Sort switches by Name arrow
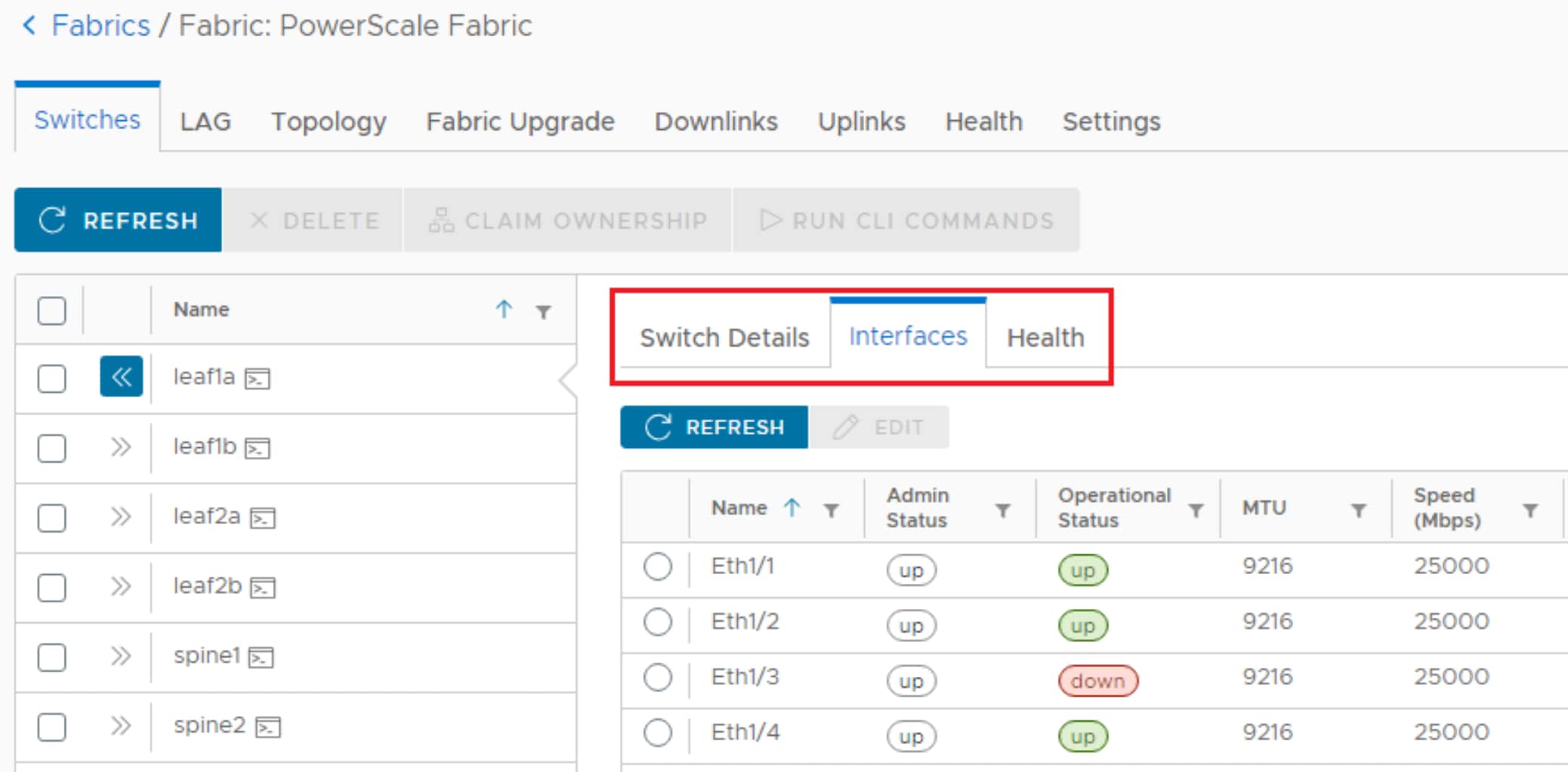1568x772 pixels. [x=504, y=309]
